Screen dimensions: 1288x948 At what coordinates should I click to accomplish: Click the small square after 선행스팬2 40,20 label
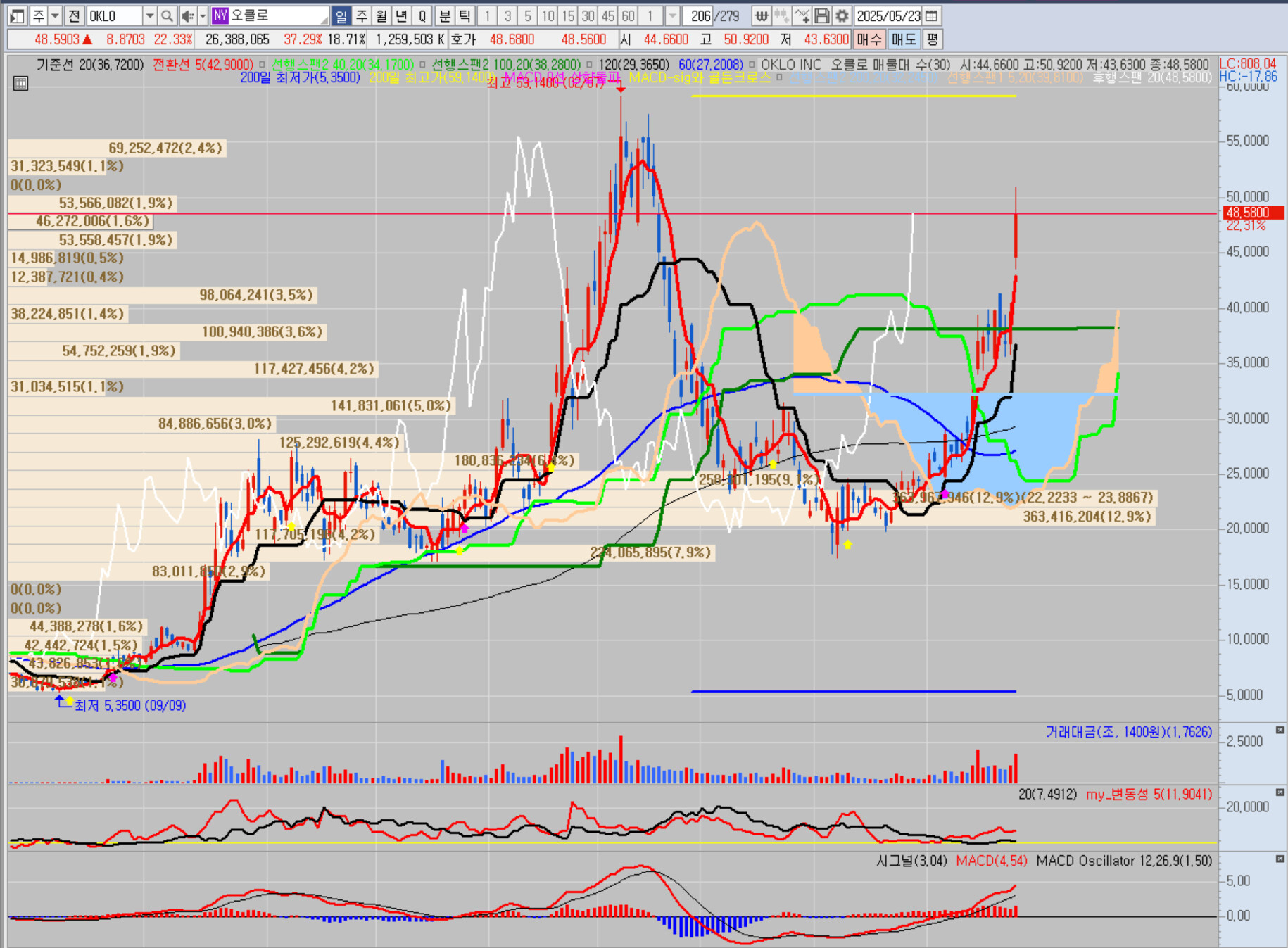point(422,65)
